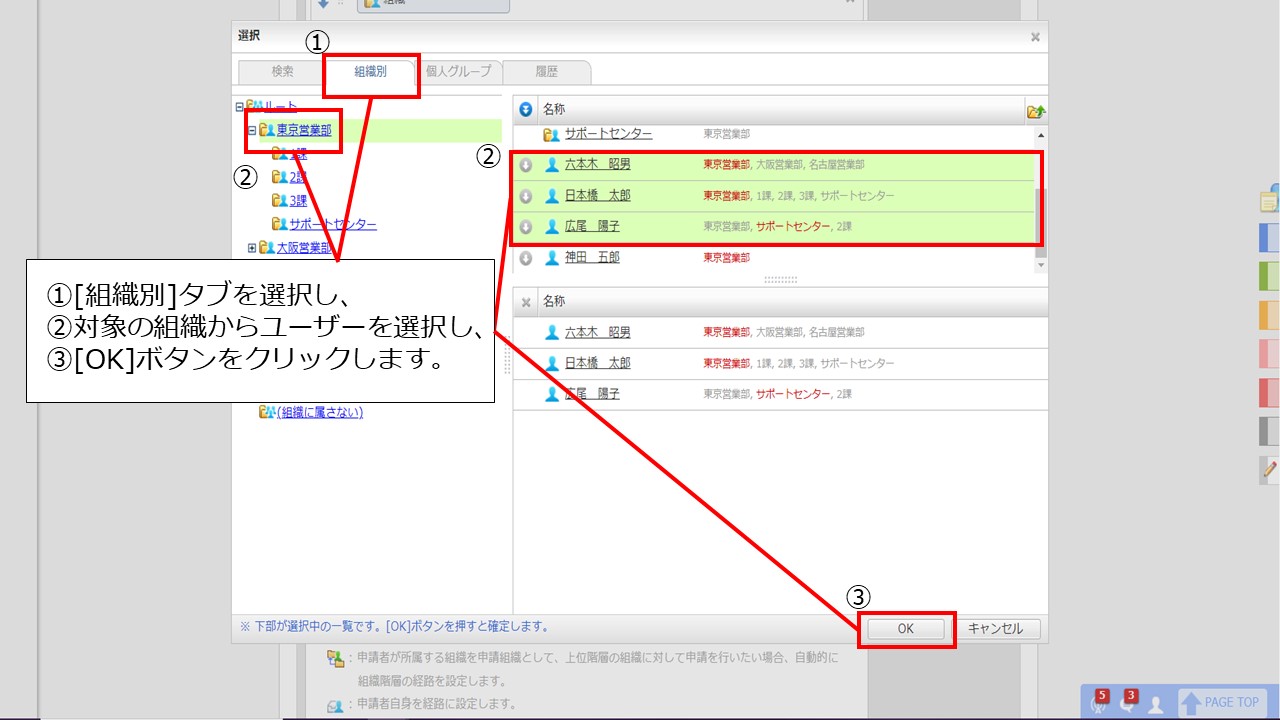Open the サポートセンター link in the tree
Image resolution: width=1280 pixels, height=720 pixels.
333,224
